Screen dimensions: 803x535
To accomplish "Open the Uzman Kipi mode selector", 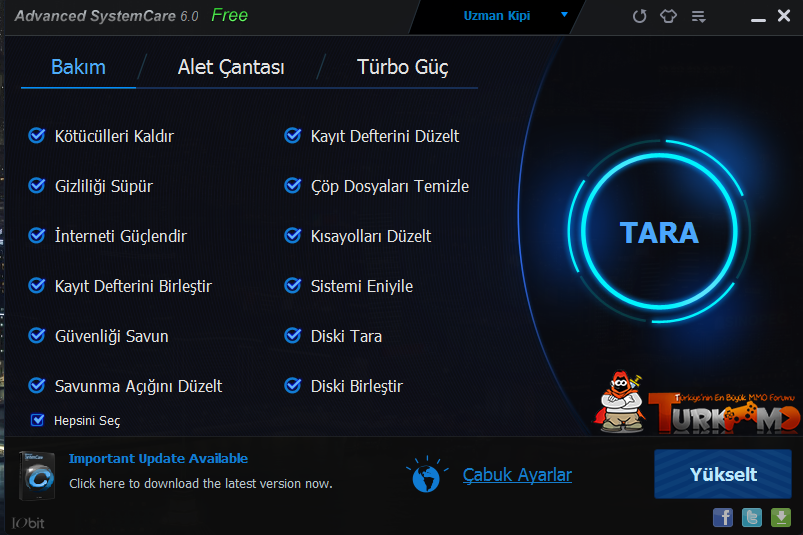I will pyautogui.click(x=497, y=16).
